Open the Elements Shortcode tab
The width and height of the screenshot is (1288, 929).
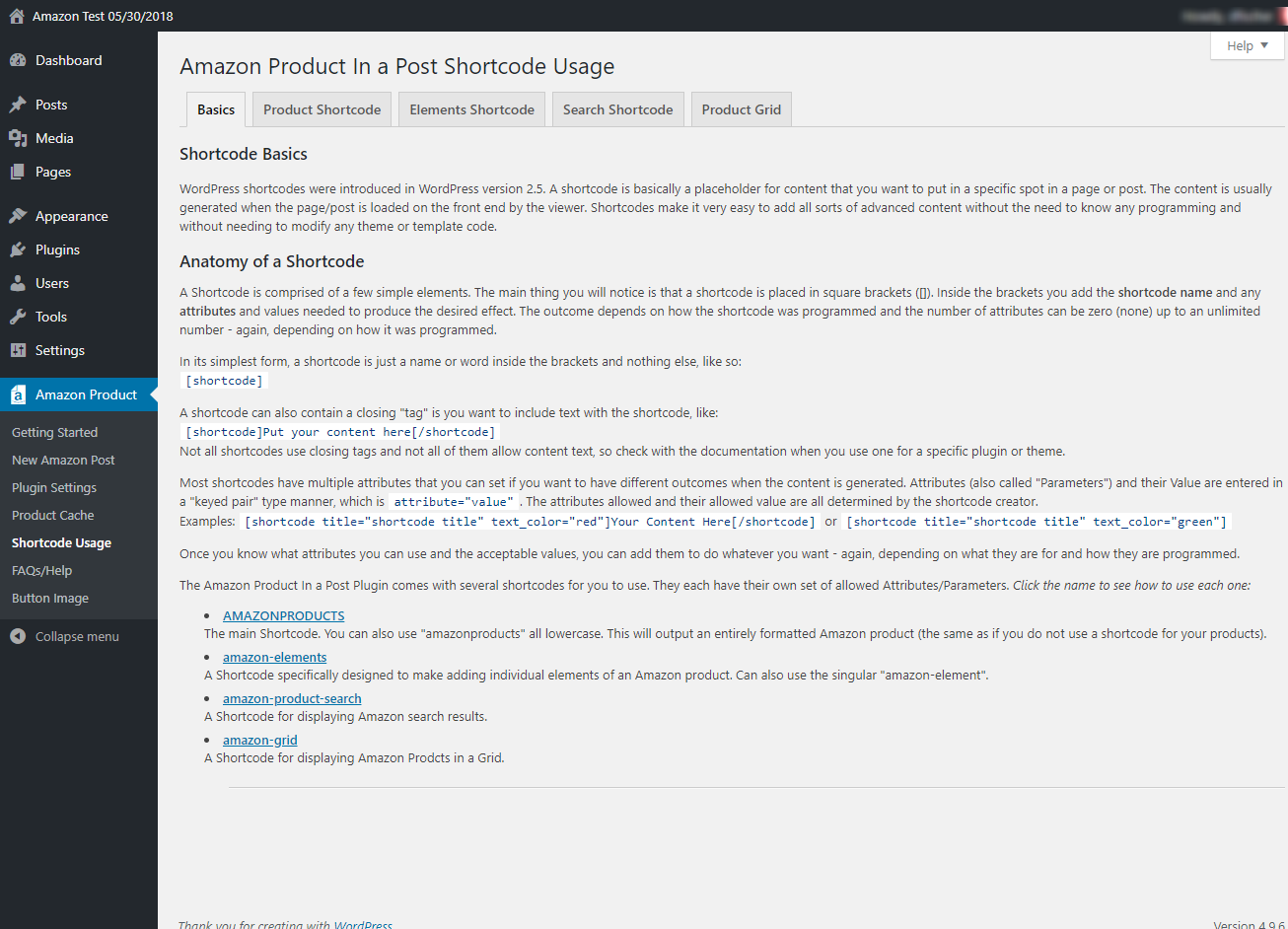[471, 109]
